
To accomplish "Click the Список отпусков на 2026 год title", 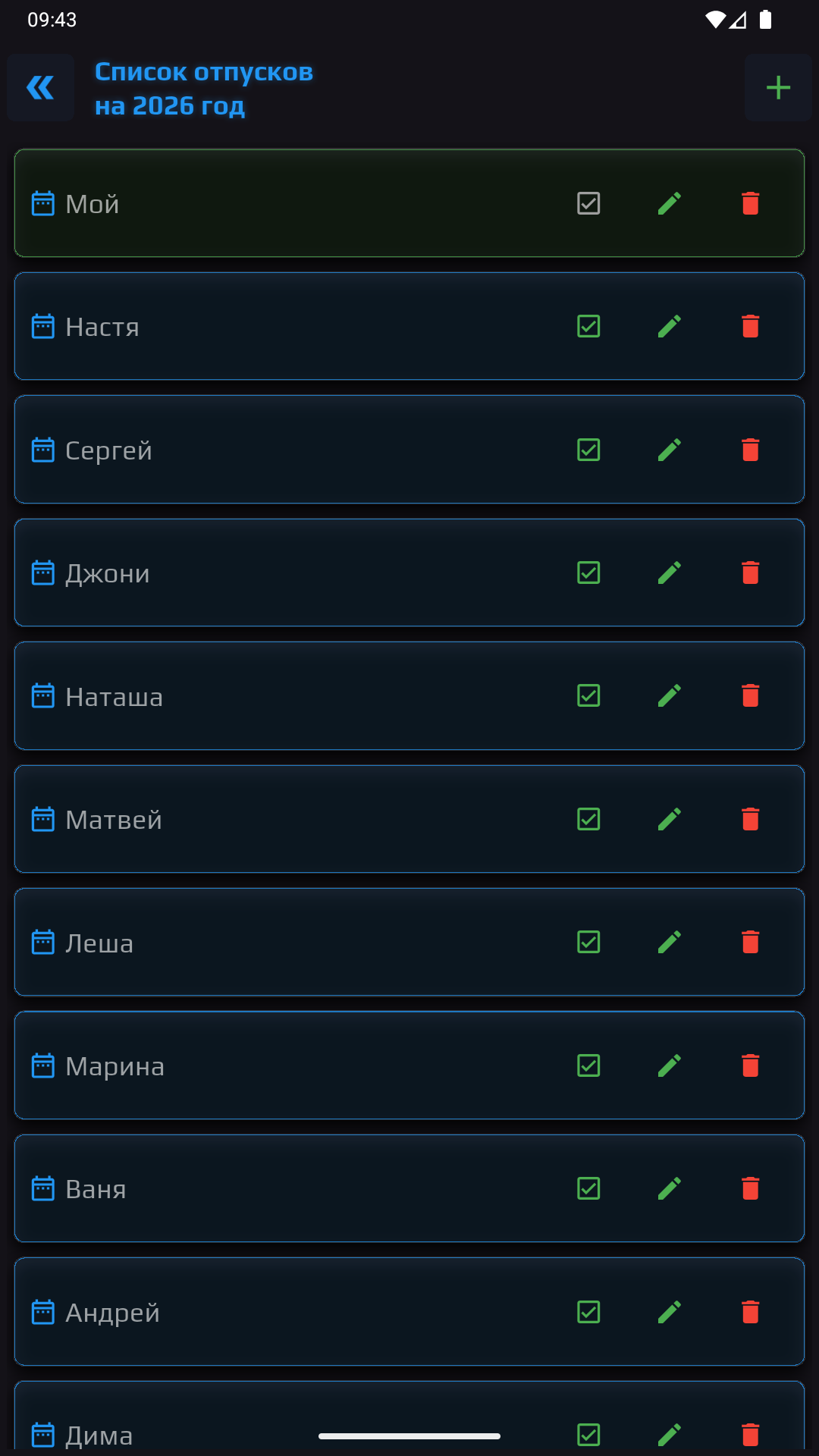I will point(204,89).
